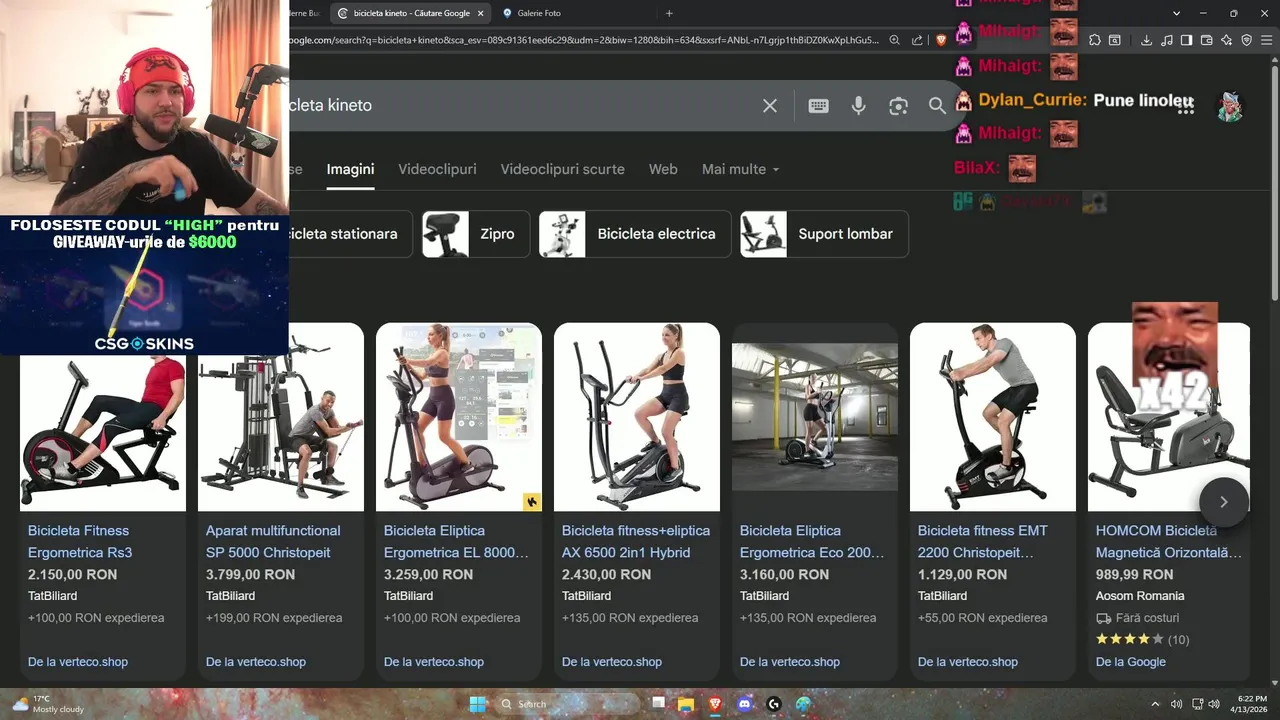Start voice search with the microphone icon

(858, 105)
